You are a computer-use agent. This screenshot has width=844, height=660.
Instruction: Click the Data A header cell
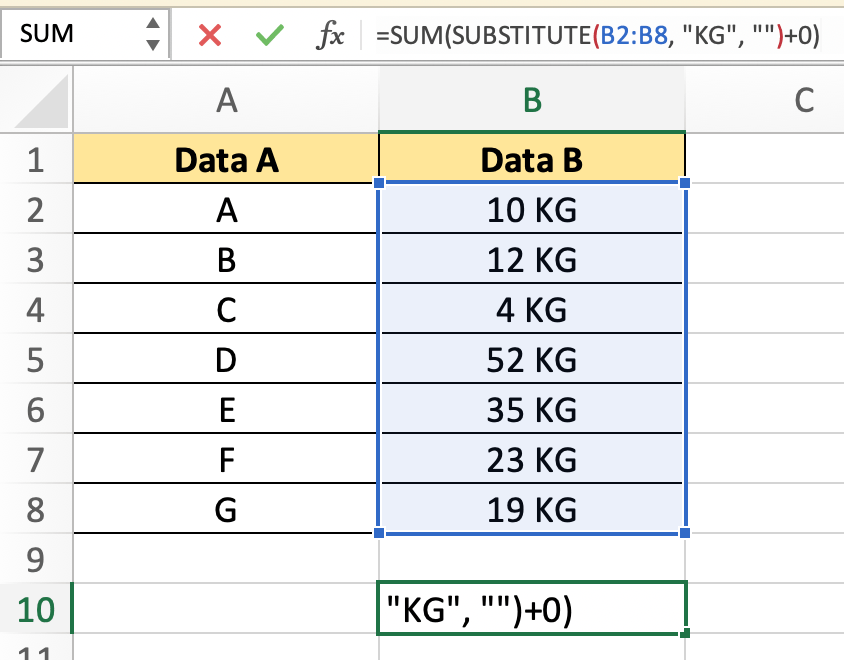coord(227,160)
